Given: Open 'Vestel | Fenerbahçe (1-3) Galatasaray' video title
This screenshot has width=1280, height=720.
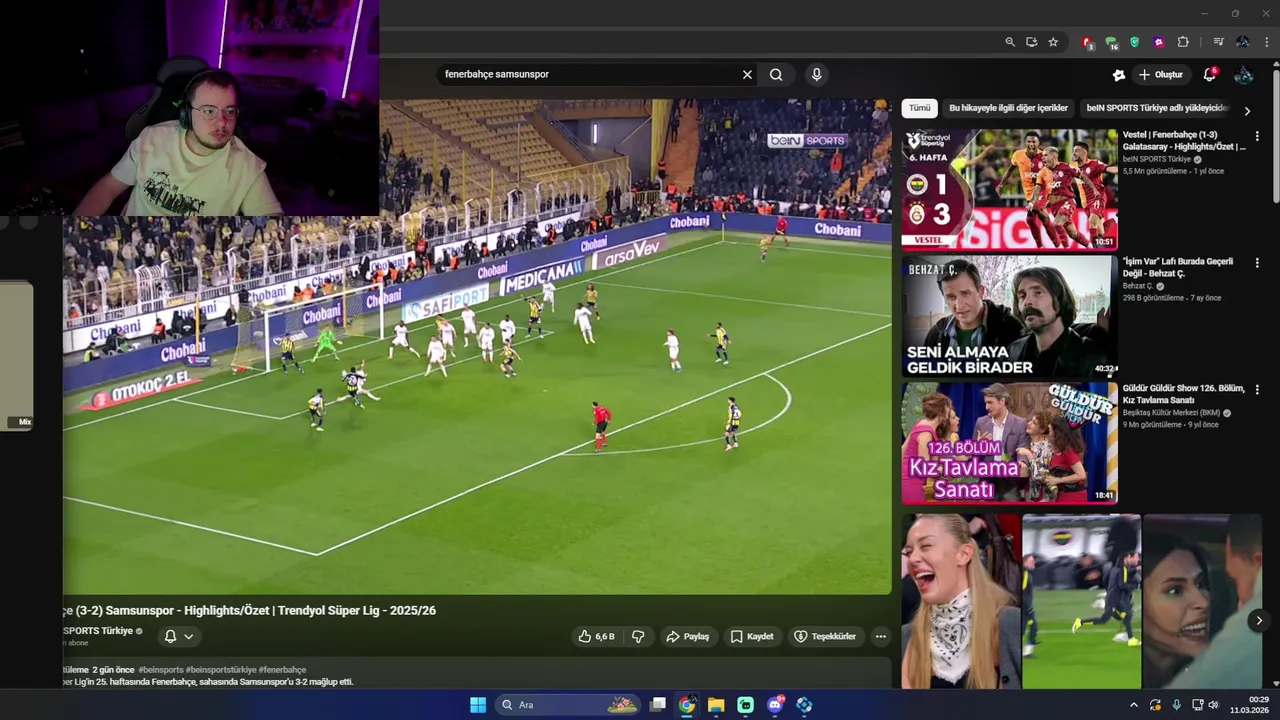Looking at the screenshot, I should 1184,140.
